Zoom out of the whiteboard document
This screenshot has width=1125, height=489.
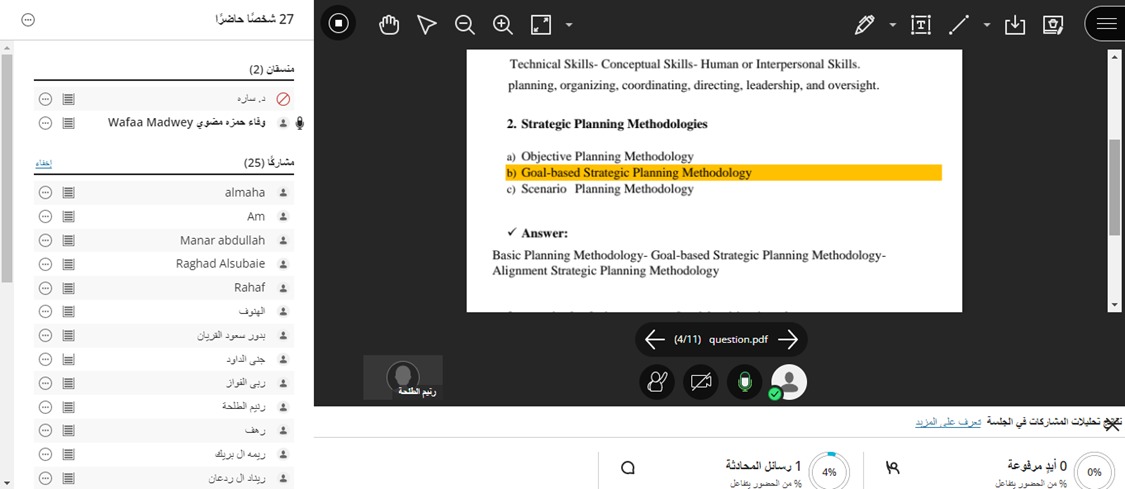point(465,24)
